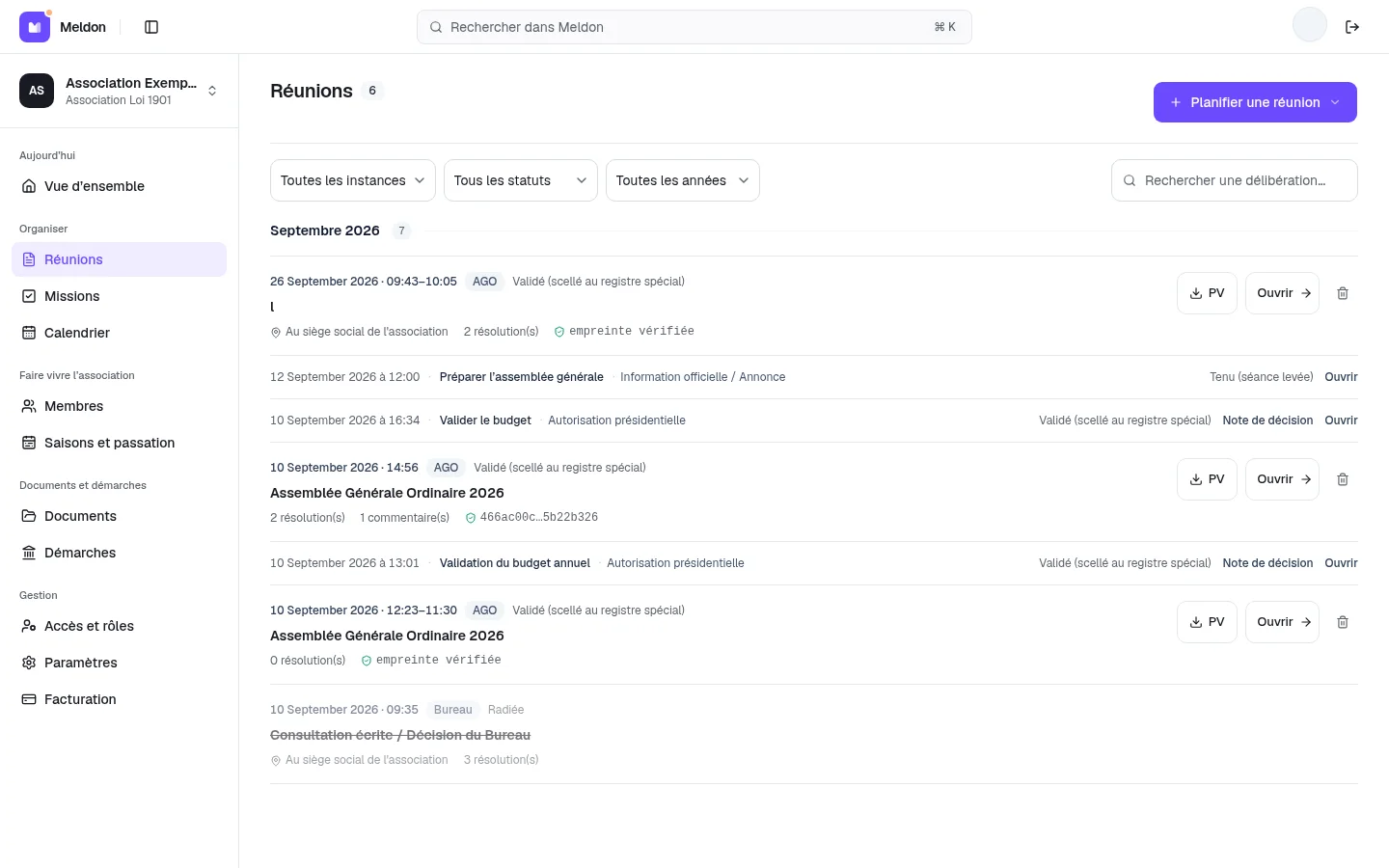Open the Planifier une réunion menu
The image size is (1389, 868).
pyautogui.click(x=1255, y=102)
